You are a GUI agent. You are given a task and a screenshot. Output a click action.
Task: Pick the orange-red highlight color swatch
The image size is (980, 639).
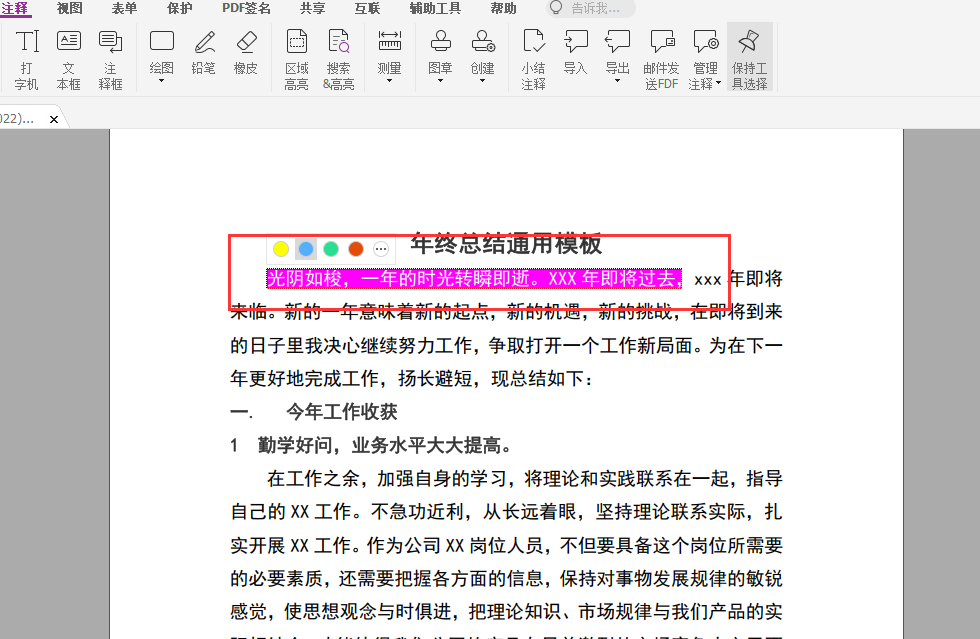356,249
